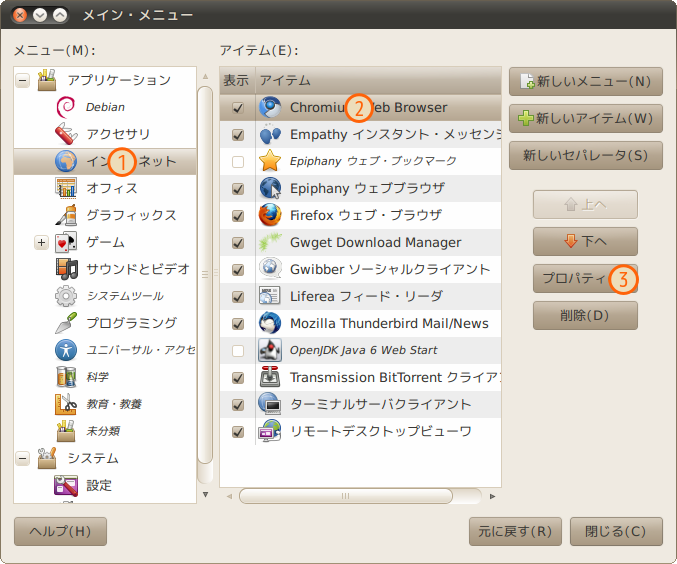
Task: Toggle Gwget Download Manager checkbox
Action: [238, 243]
